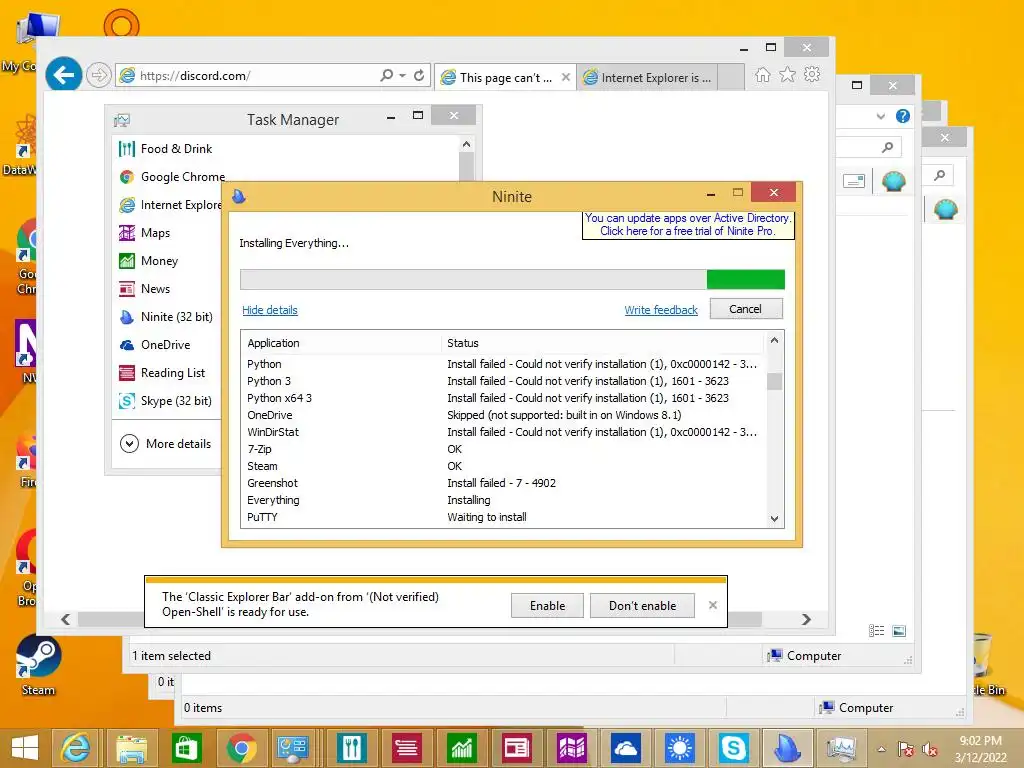The image size is (1024, 768).
Task: Open the favorites star icon
Action: point(788,74)
